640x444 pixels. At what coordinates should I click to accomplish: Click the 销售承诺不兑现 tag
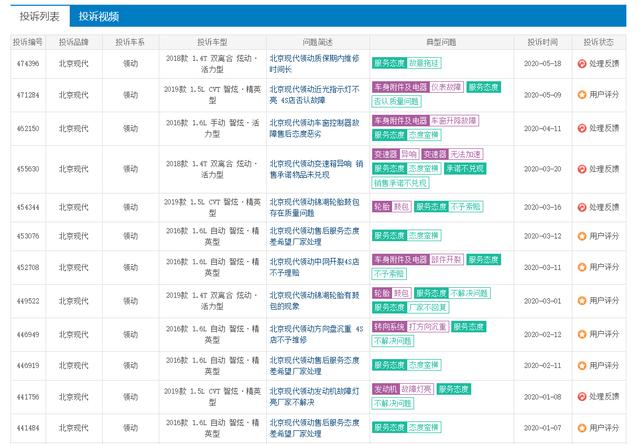pos(401,183)
